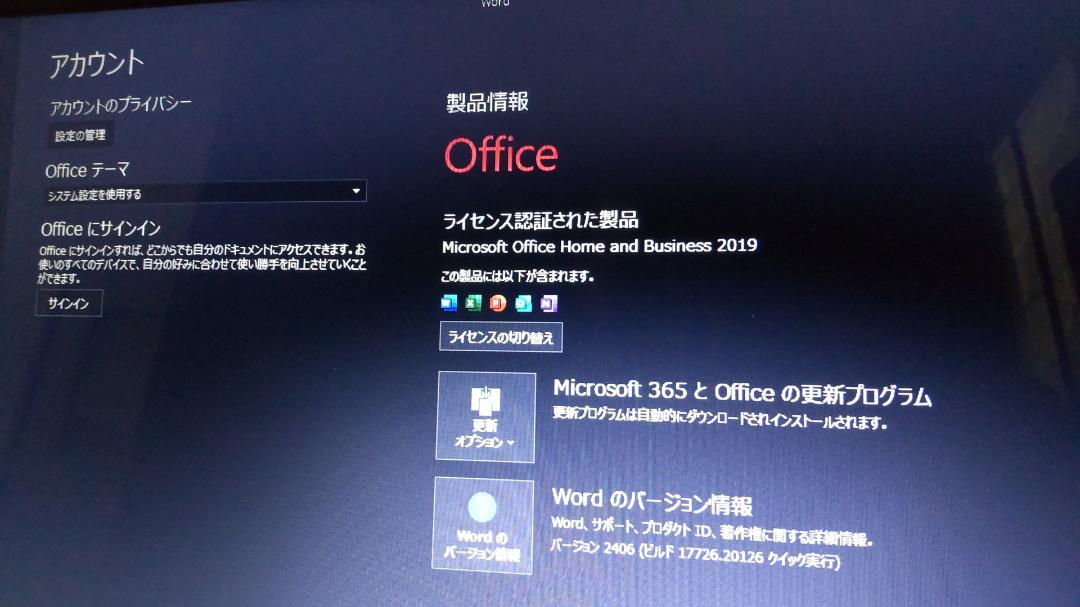Click the バージョン 2406 build text

point(694,553)
